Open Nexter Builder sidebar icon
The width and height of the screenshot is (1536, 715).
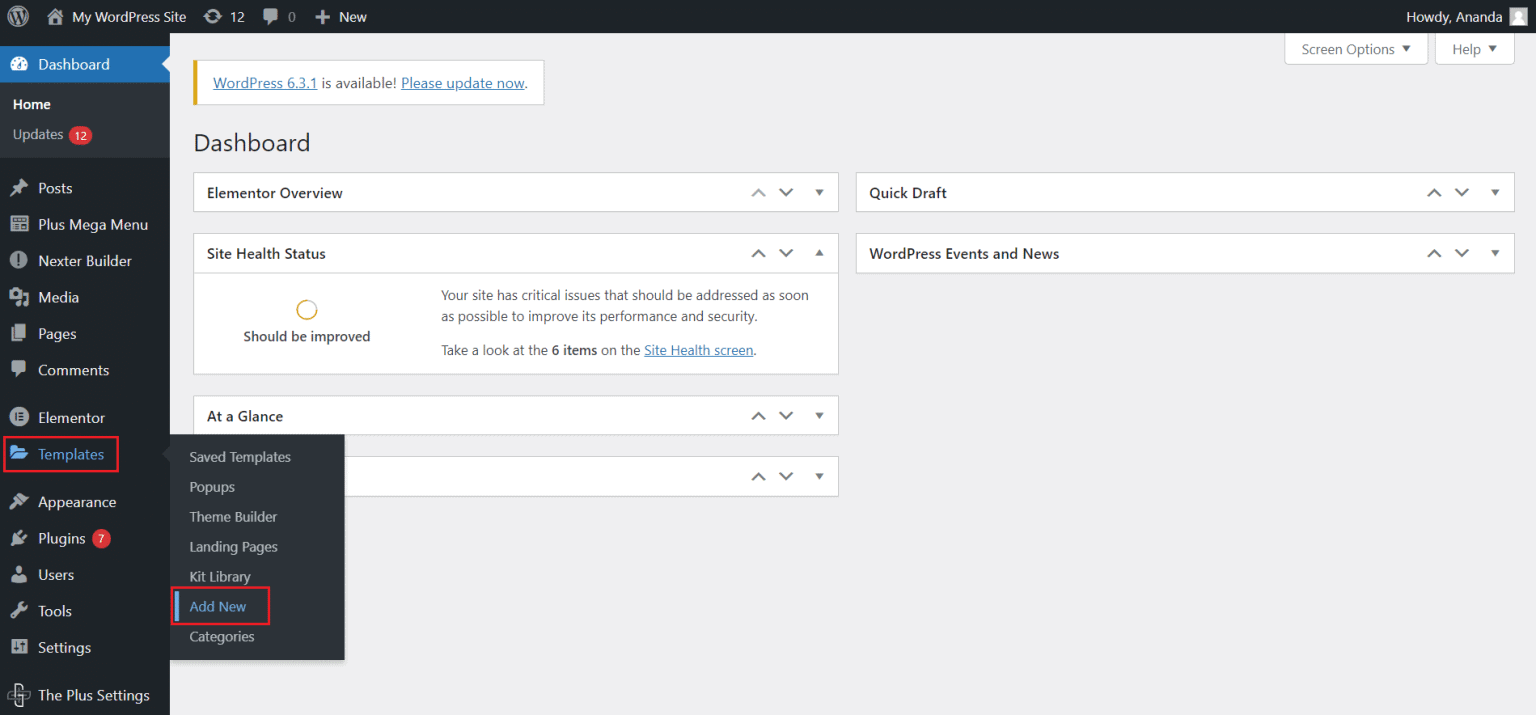coord(19,261)
